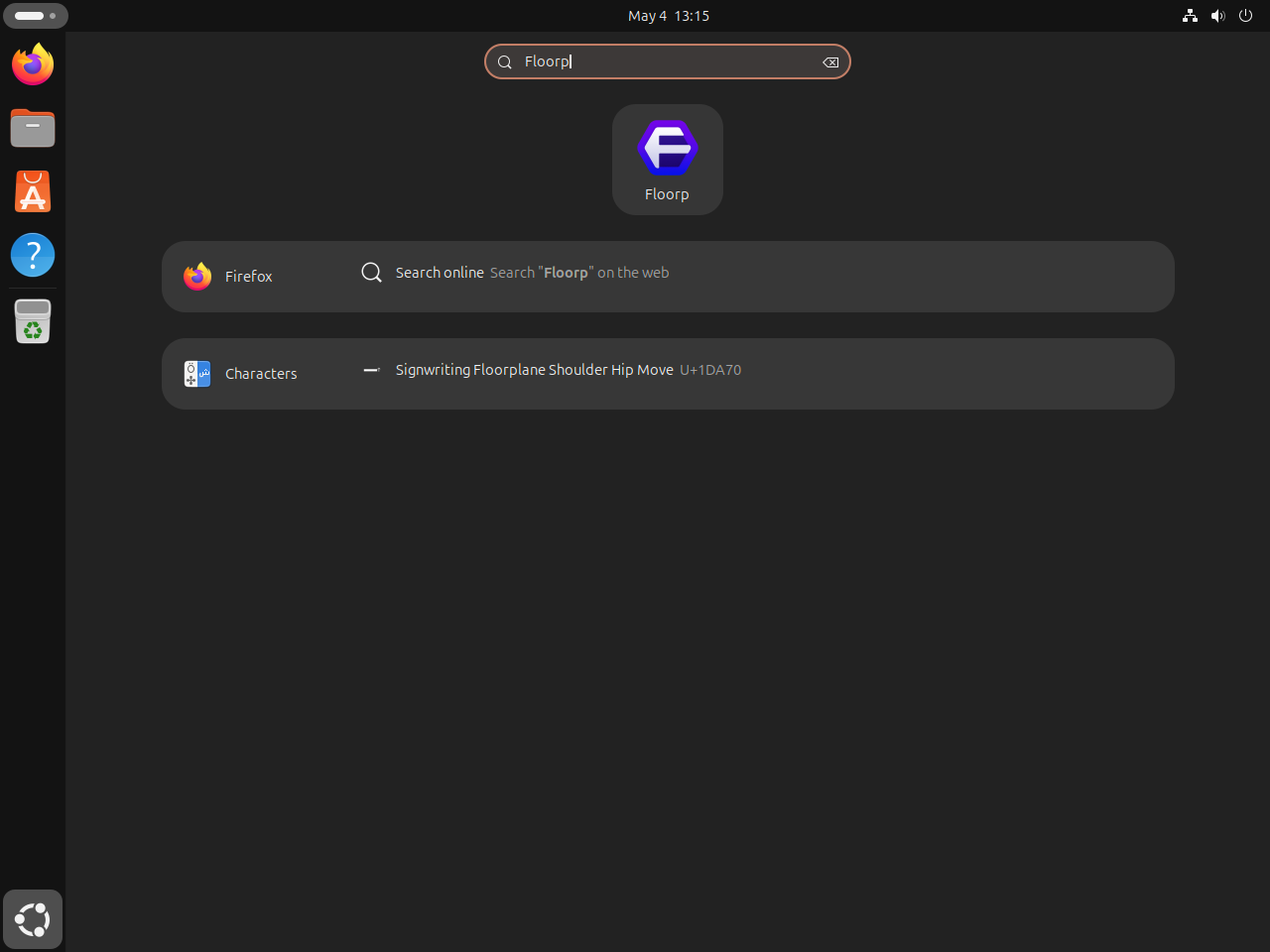The width and height of the screenshot is (1270, 952).
Task: Open Ubuntu App Center in the dock
Action: tap(33, 191)
